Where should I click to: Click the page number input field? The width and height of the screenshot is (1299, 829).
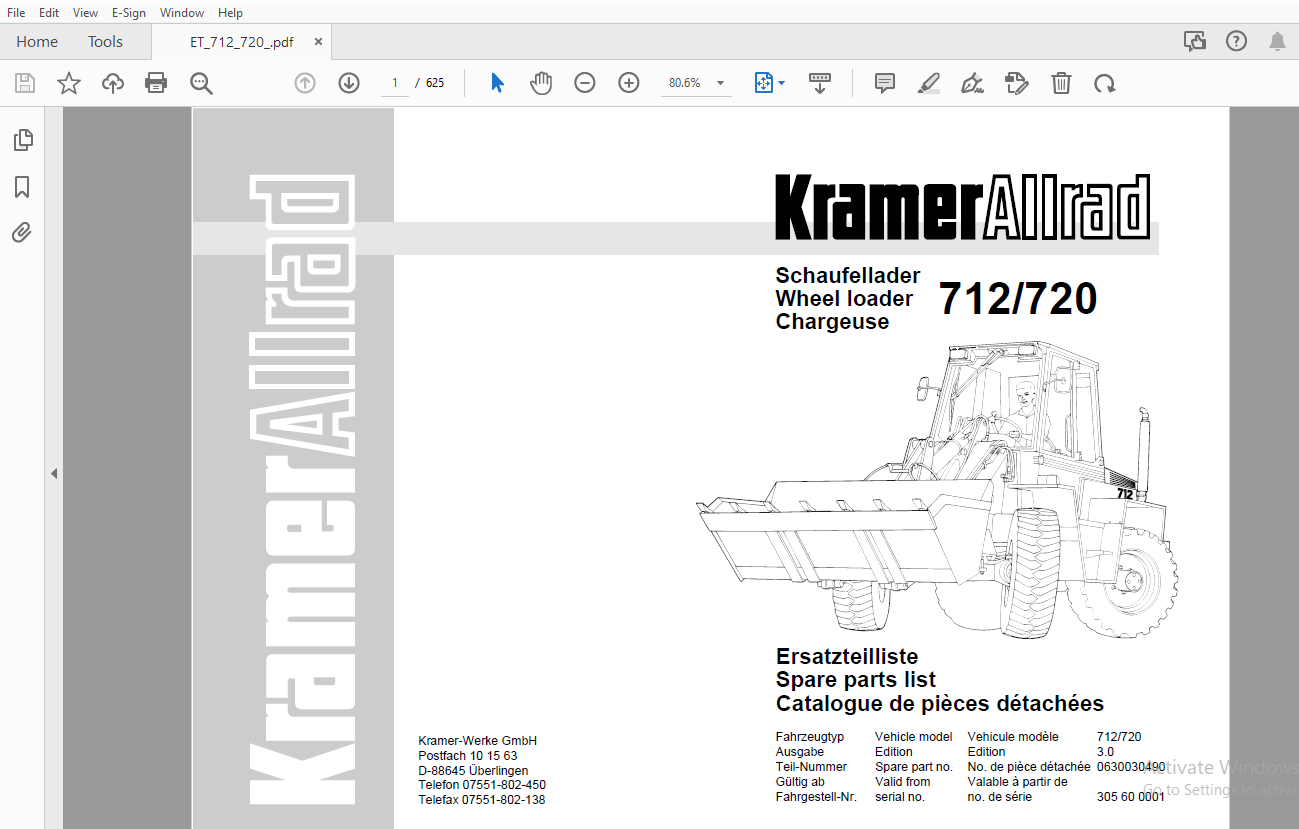click(x=395, y=83)
